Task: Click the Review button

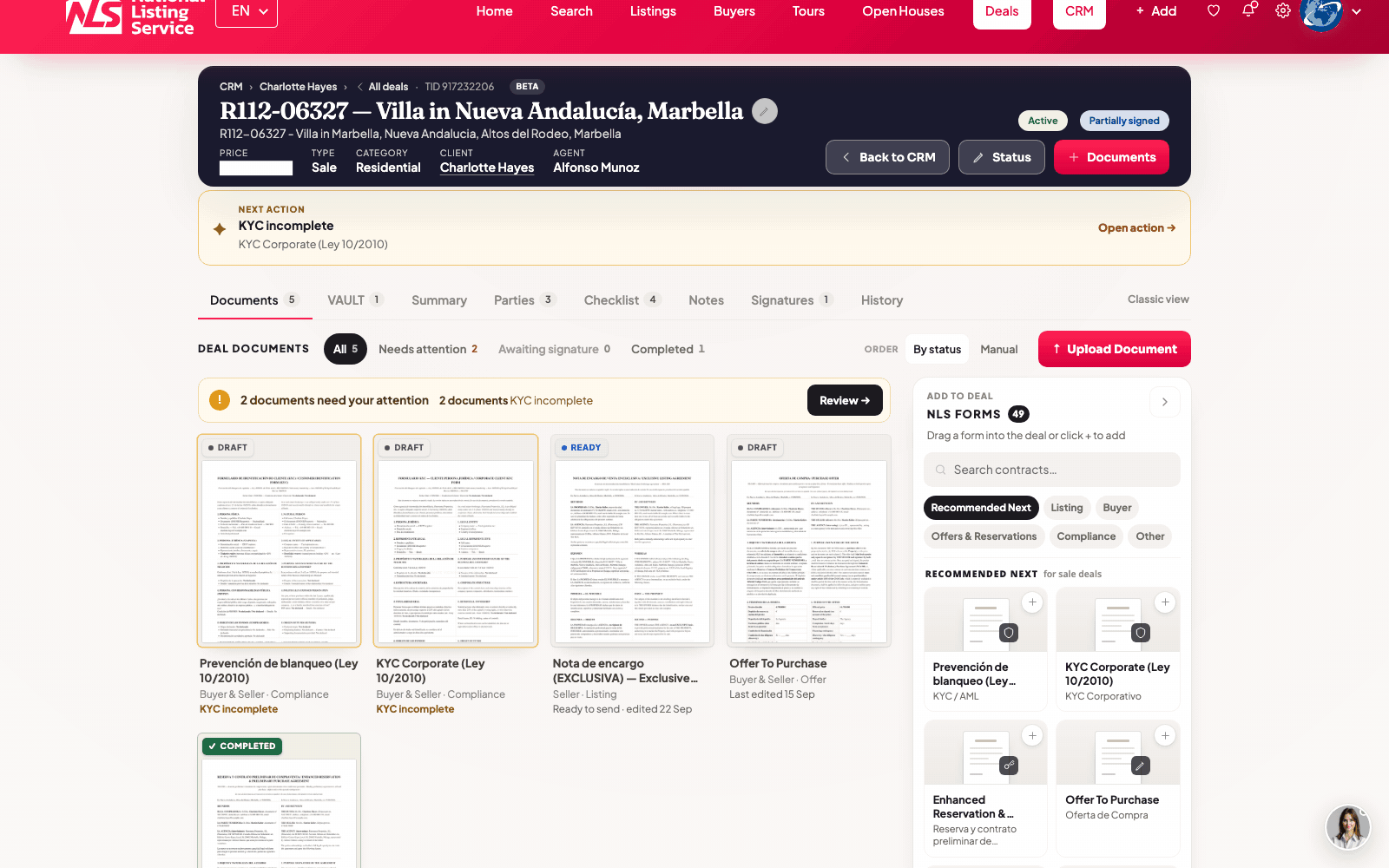Action: pyautogui.click(x=845, y=400)
